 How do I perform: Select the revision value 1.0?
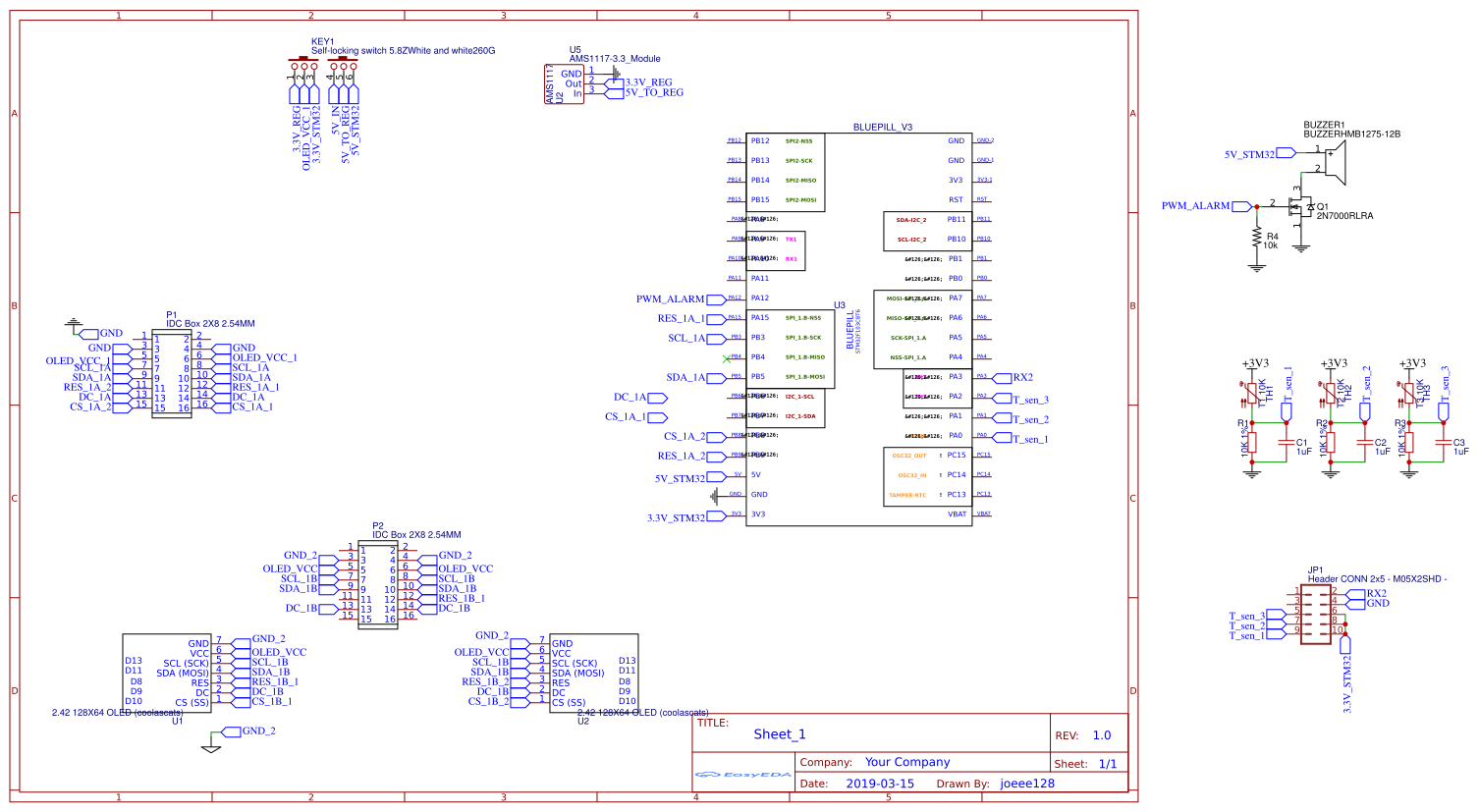pos(1102,735)
